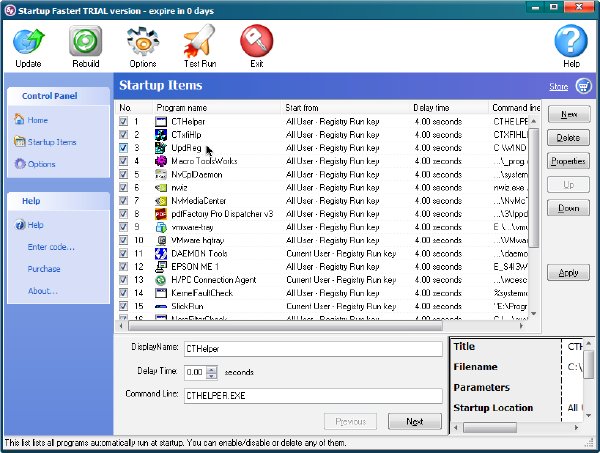Toggle the NvCplDaemon checkbox
The image size is (600, 453).
coord(123,174)
